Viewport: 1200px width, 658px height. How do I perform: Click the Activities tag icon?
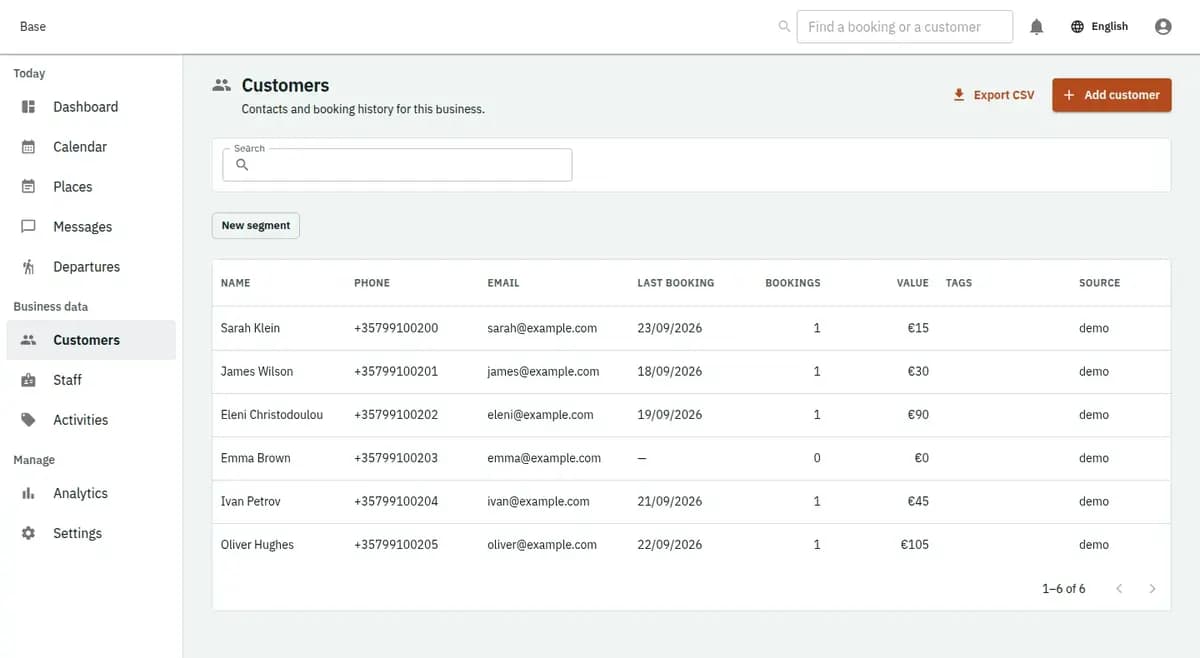click(x=29, y=420)
